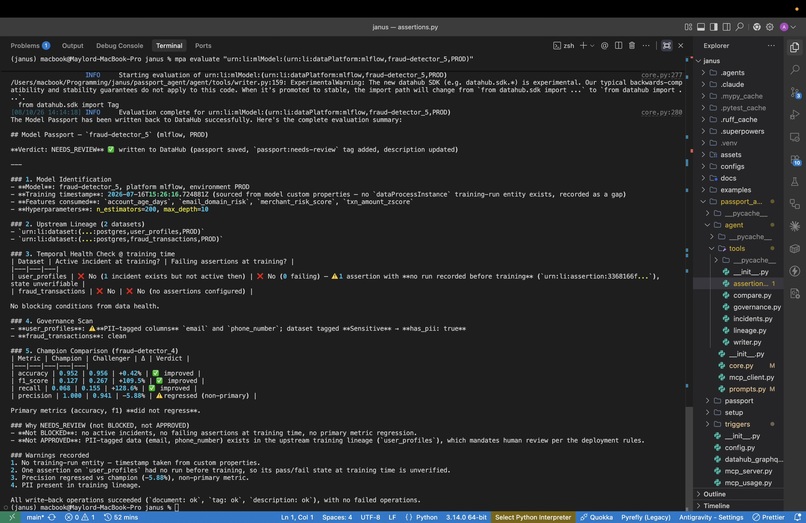Open the Run and Debug view
This screenshot has height=523, width=806.
click(795, 115)
